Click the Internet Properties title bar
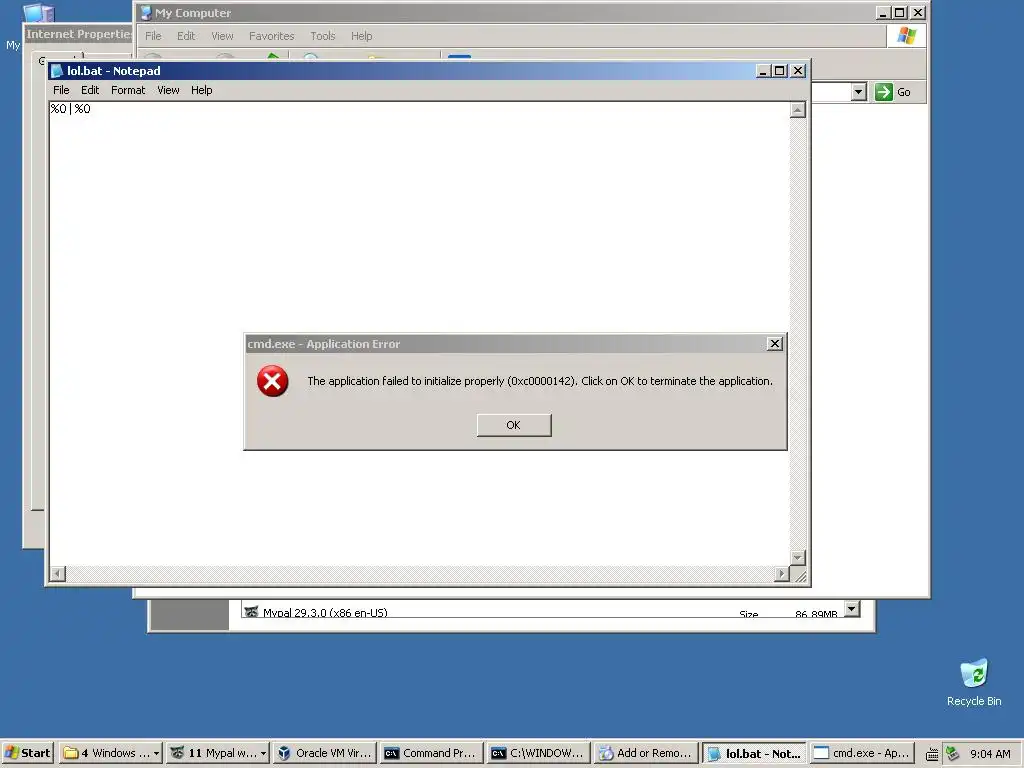 point(78,34)
